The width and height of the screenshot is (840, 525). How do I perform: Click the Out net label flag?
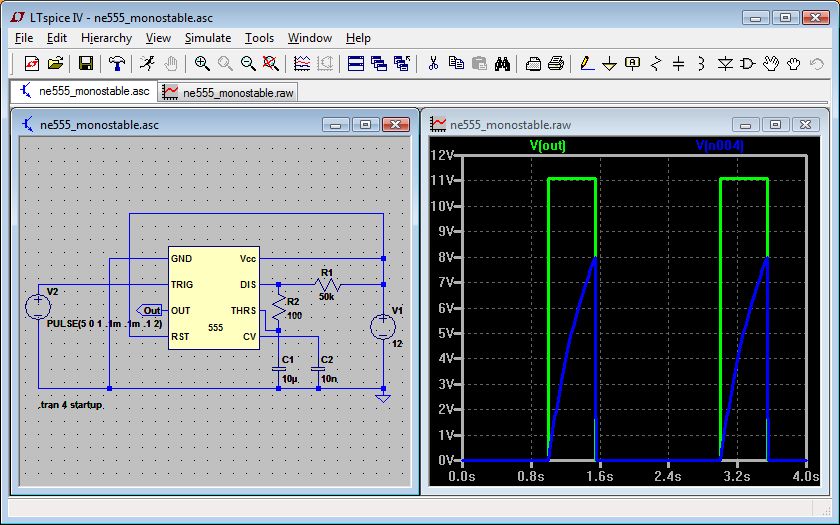(x=149, y=310)
